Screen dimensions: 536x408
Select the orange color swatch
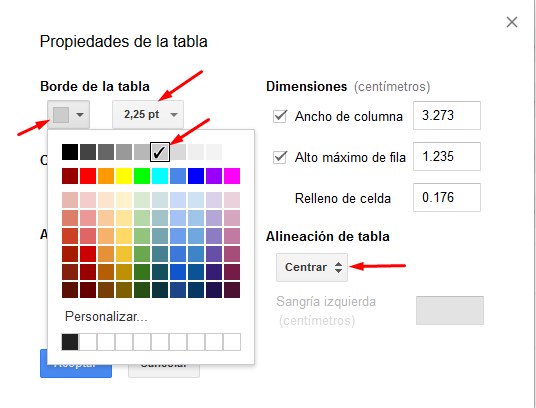point(106,176)
